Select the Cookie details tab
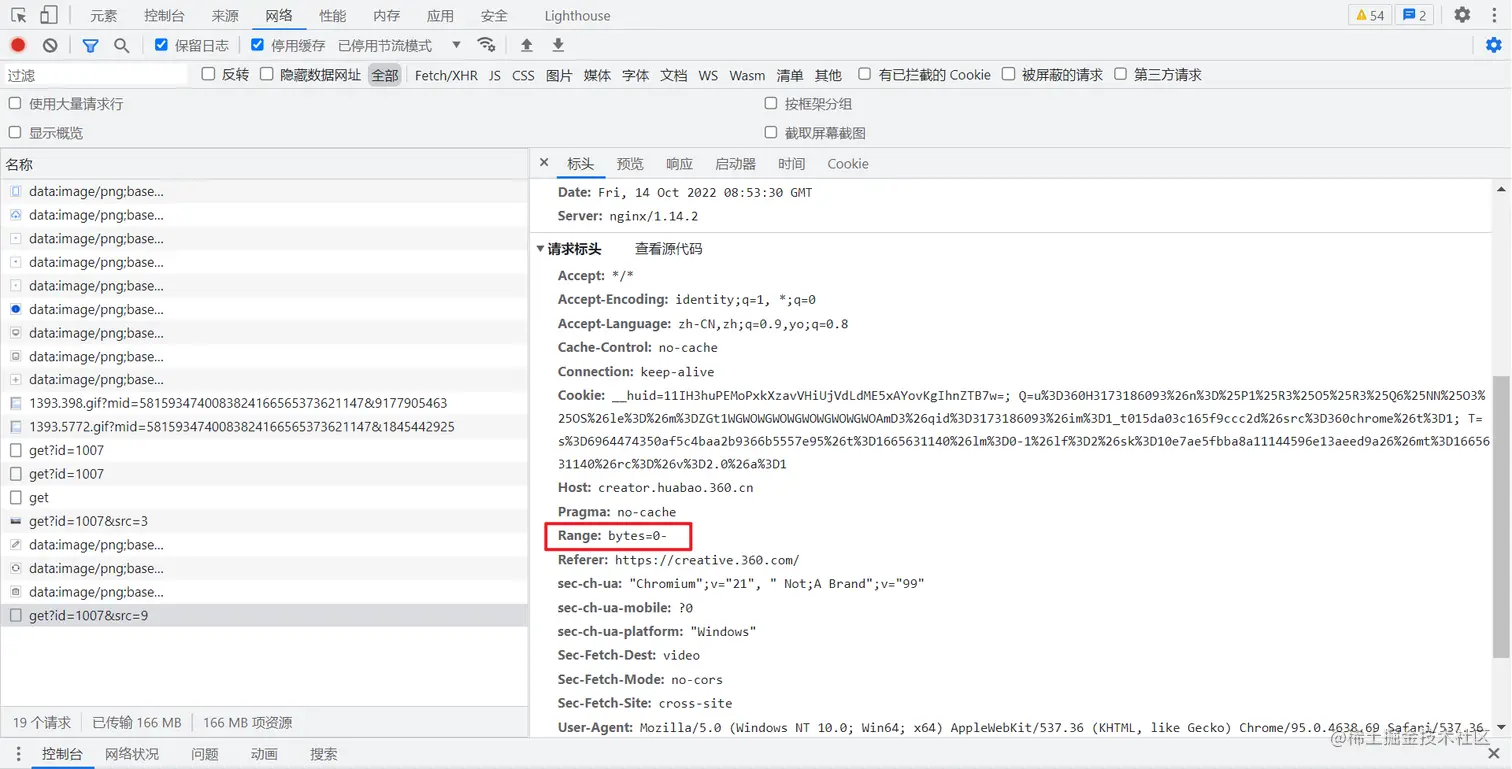 (848, 164)
